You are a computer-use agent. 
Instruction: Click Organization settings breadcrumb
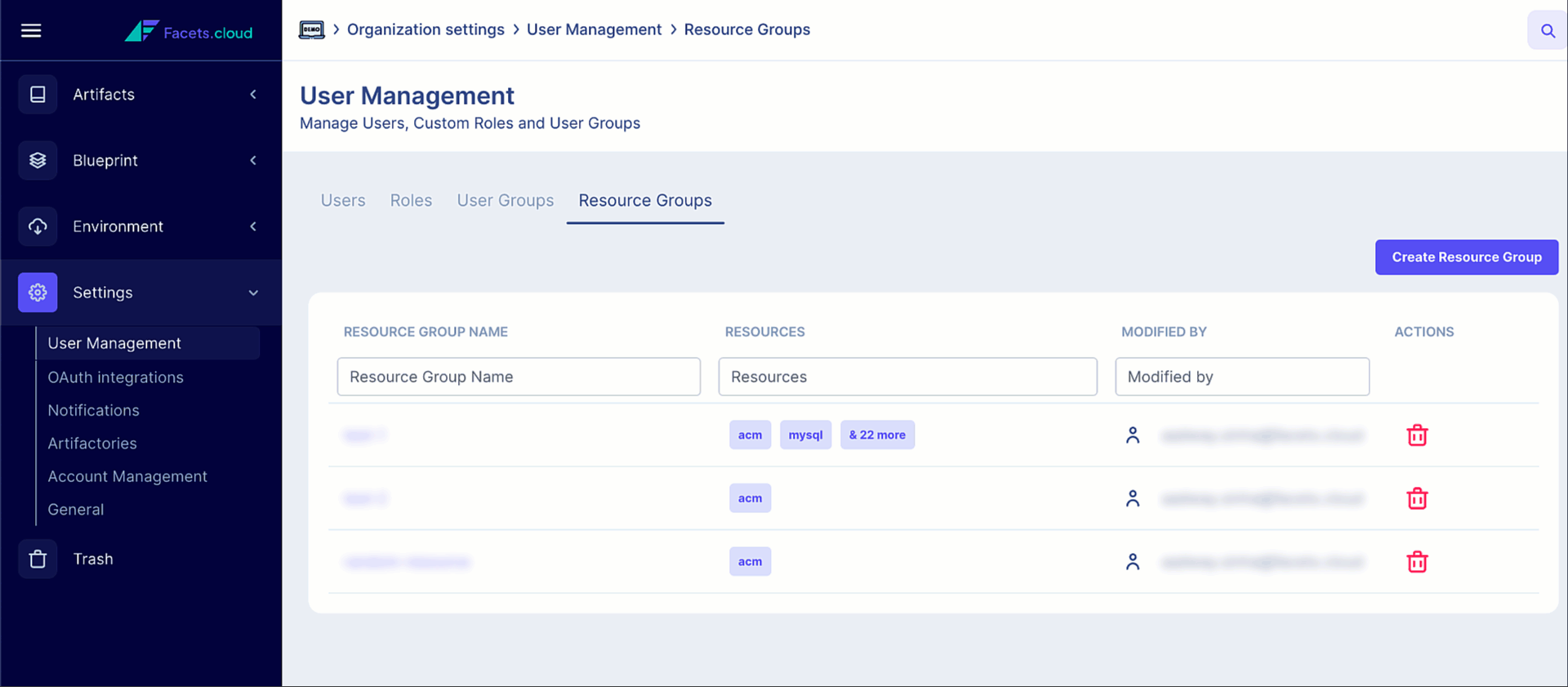425,29
